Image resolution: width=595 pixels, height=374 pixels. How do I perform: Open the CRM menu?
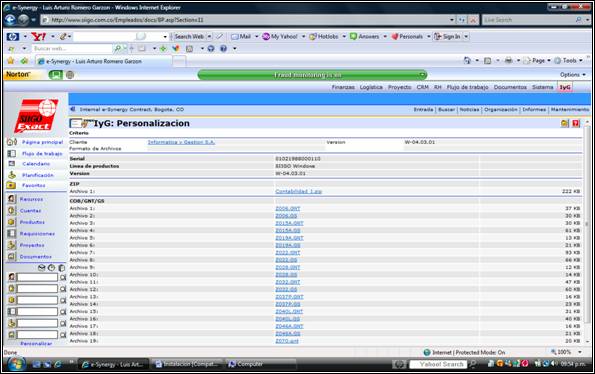pyautogui.click(x=422, y=87)
